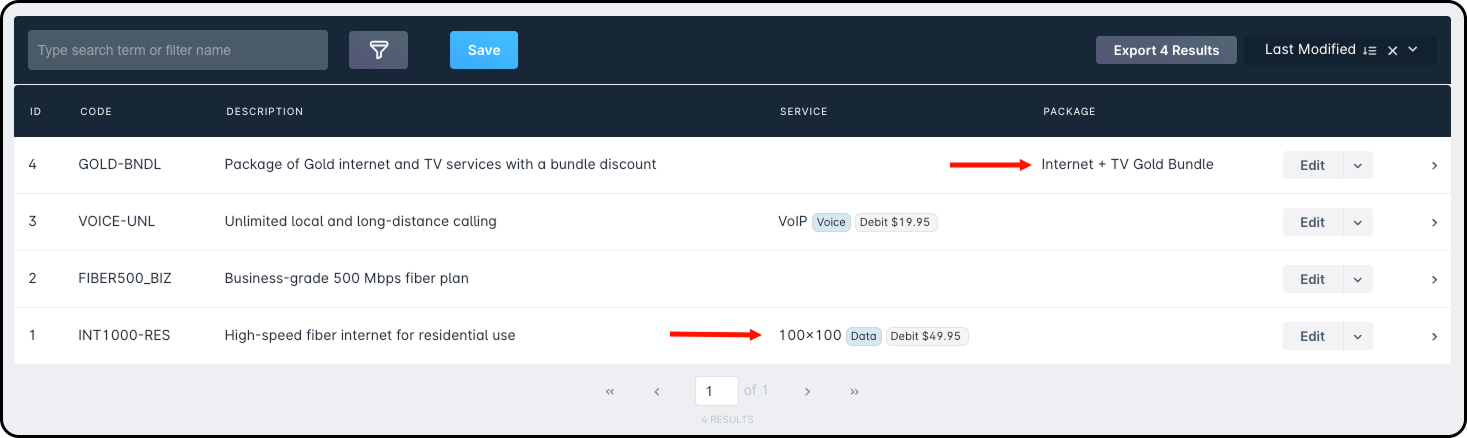Click the page number input box
This screenshot has width=1467, height=438.
coord(716,391)
